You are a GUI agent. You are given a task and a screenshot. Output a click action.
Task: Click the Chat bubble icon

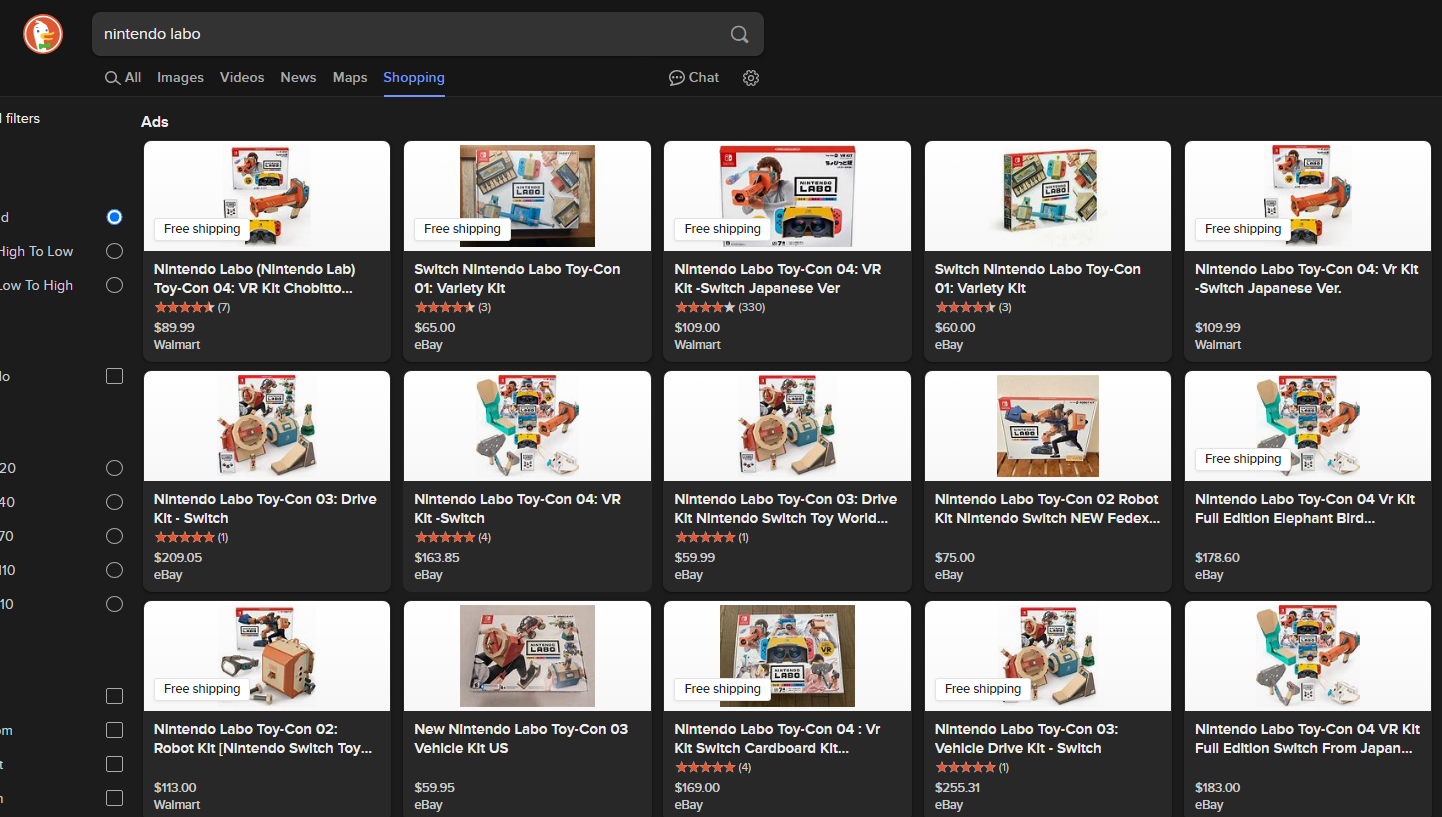coord(694,78)
